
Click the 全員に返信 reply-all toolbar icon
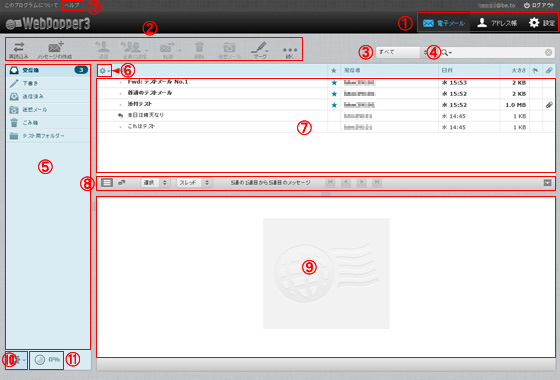coord(132,49)
